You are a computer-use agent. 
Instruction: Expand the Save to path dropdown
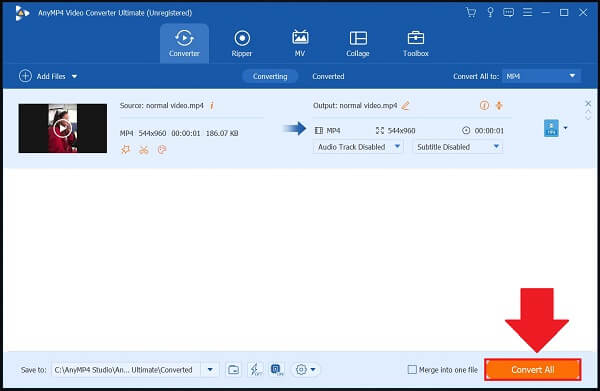coord(210,370)
